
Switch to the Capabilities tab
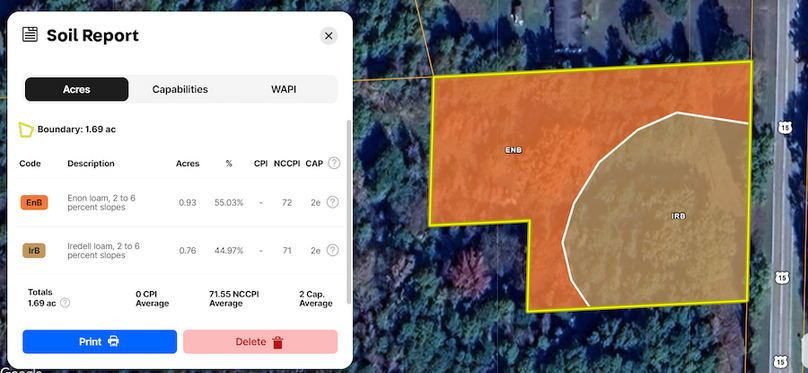click(x=180, y=90)
